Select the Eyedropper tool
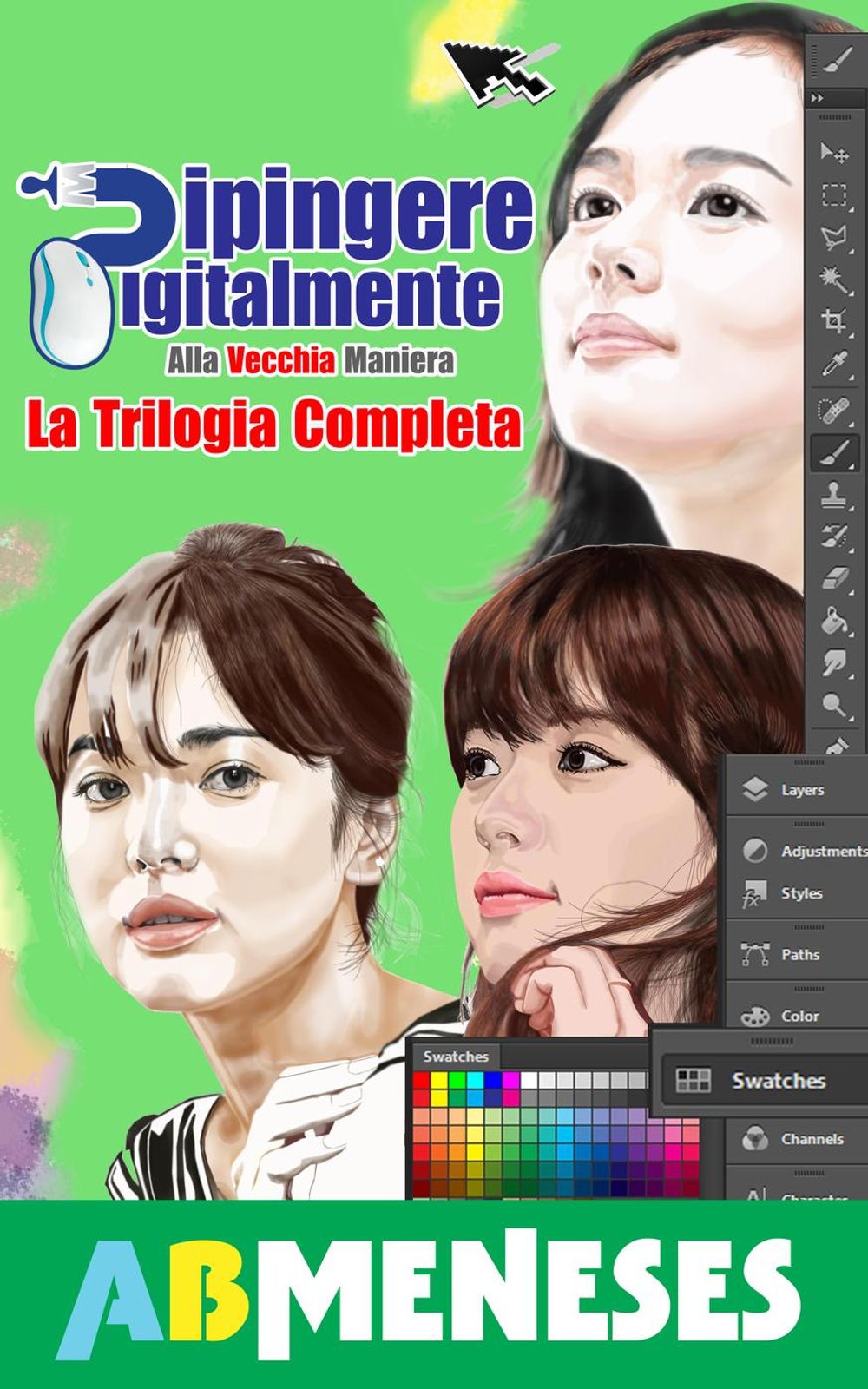Viewport: 868px width, 1389px height. (x=834, y=365)
